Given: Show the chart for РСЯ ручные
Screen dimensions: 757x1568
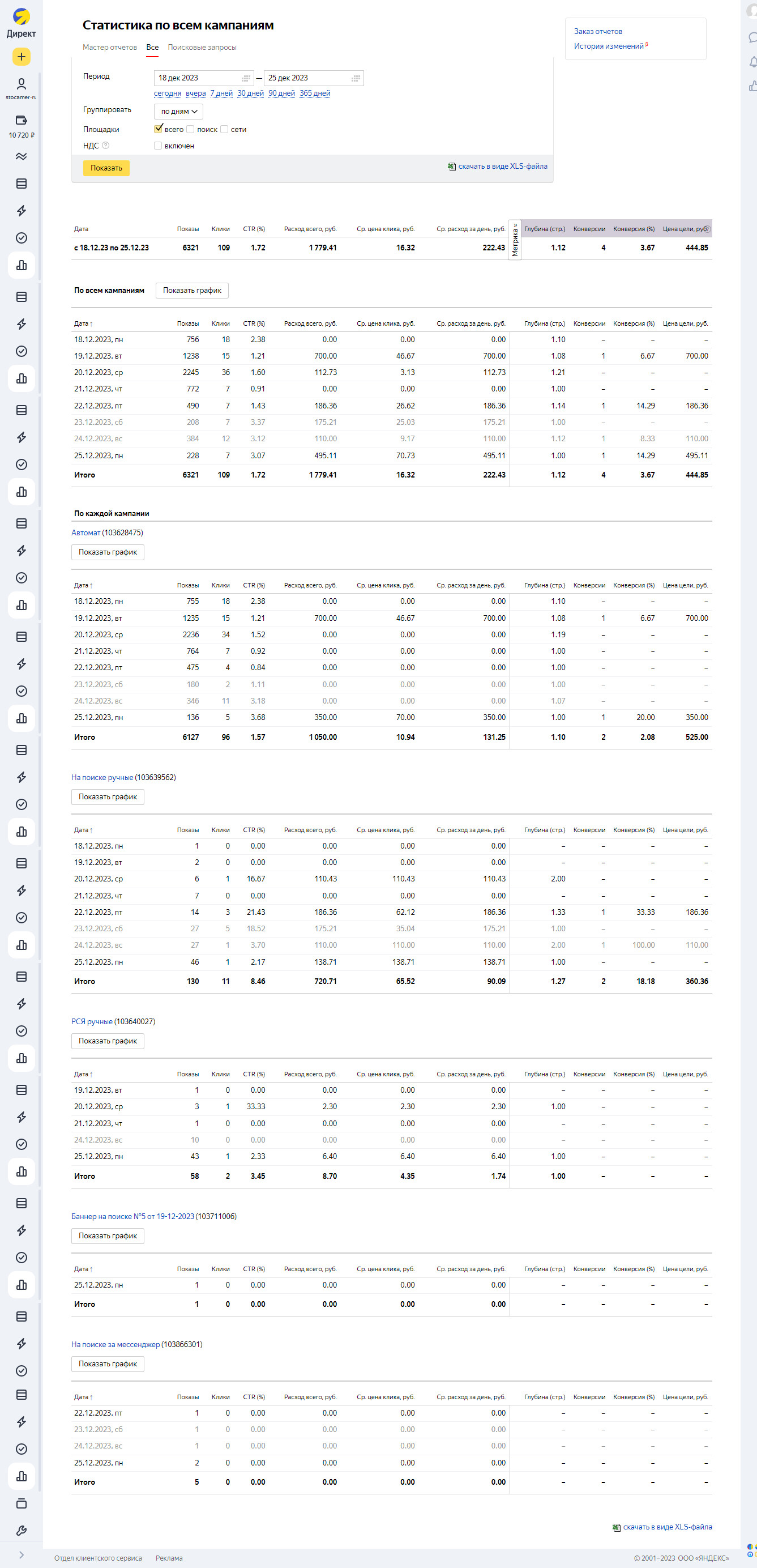Looking at the screenshot, I should pyautogui.click(x=108, y=1041).
